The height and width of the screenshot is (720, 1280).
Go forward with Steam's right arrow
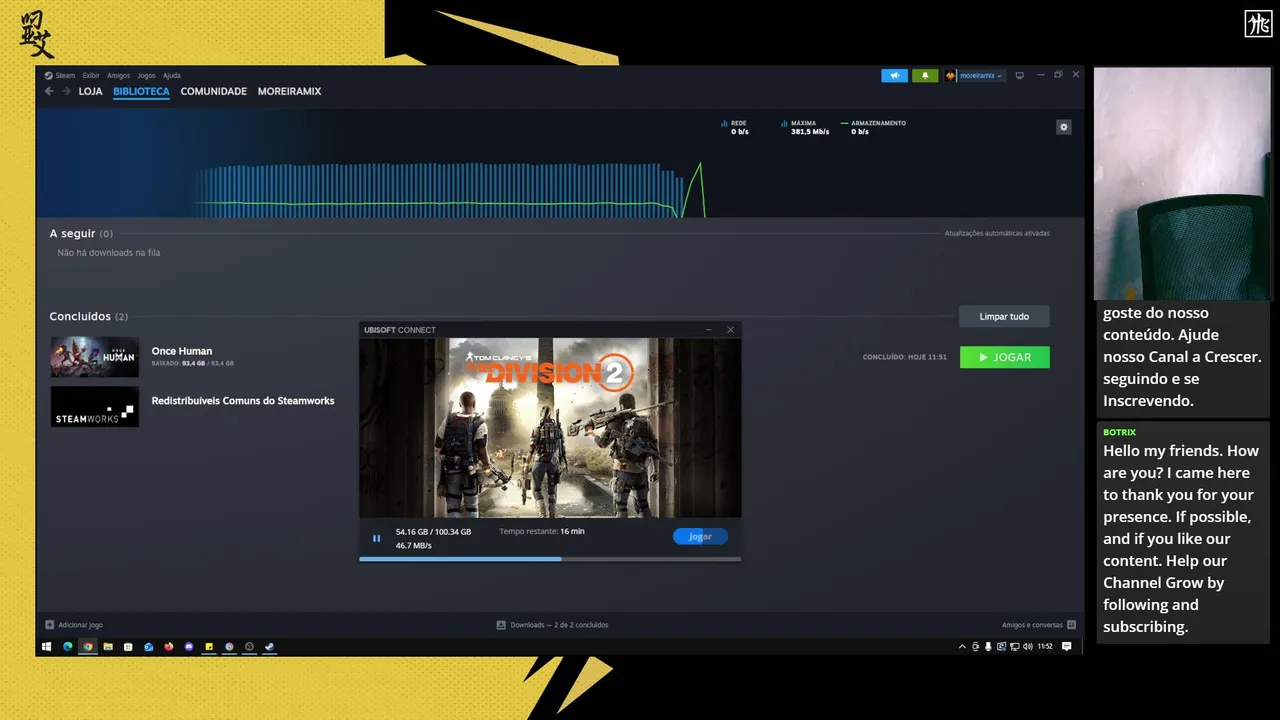(x=66, y=91)
